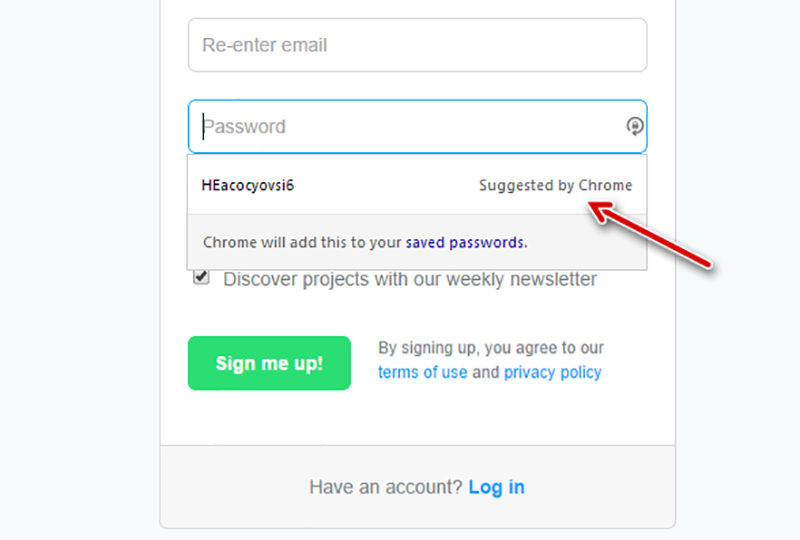Open the privacy policy link

pos(553,372)
